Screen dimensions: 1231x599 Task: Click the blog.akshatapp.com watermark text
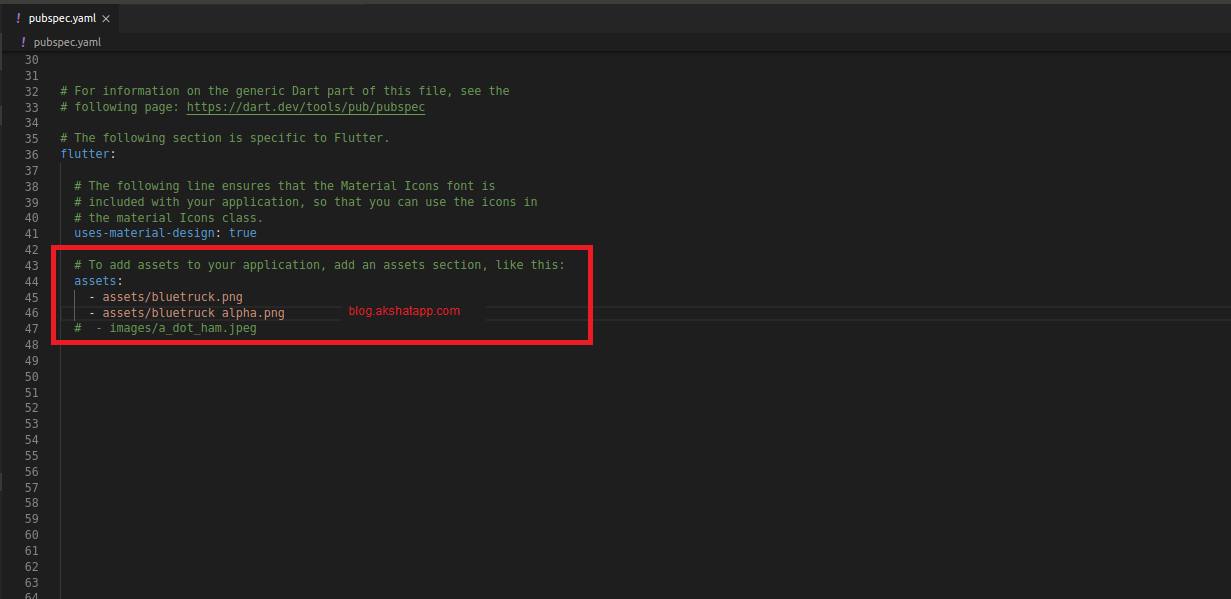pos(404,311)
